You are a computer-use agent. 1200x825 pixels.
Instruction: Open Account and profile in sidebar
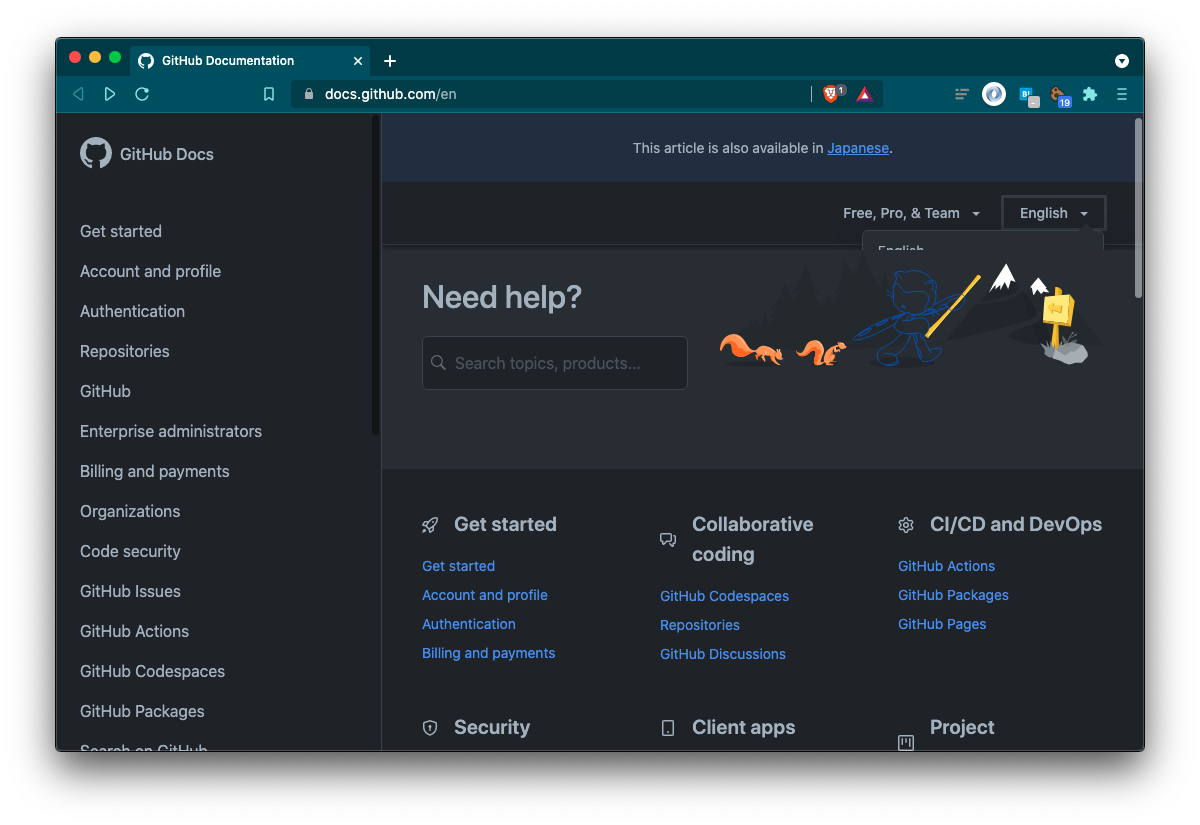[x=150, y=271]
